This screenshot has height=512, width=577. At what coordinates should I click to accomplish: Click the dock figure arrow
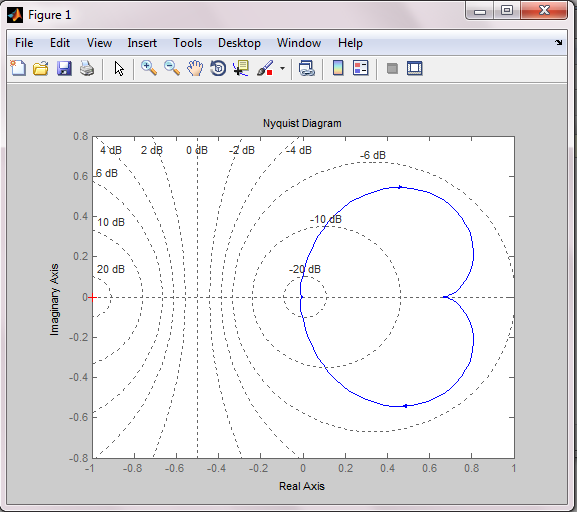559,42
